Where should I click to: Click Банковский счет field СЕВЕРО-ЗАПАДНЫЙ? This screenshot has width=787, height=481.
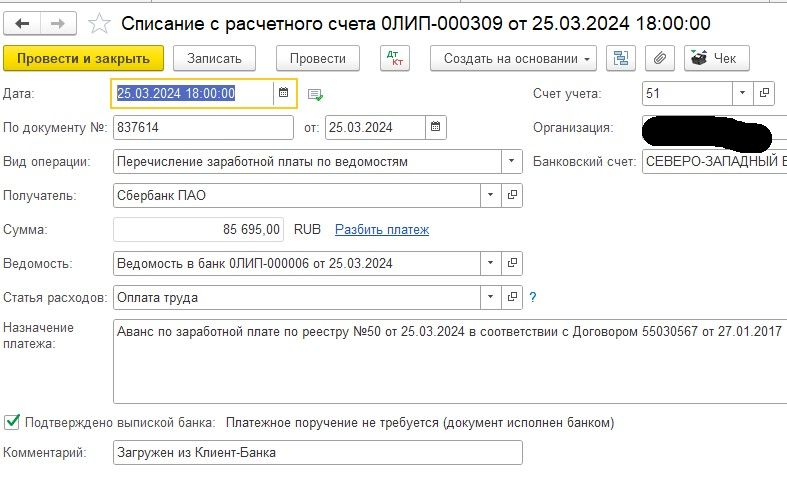tap(715, 161)
